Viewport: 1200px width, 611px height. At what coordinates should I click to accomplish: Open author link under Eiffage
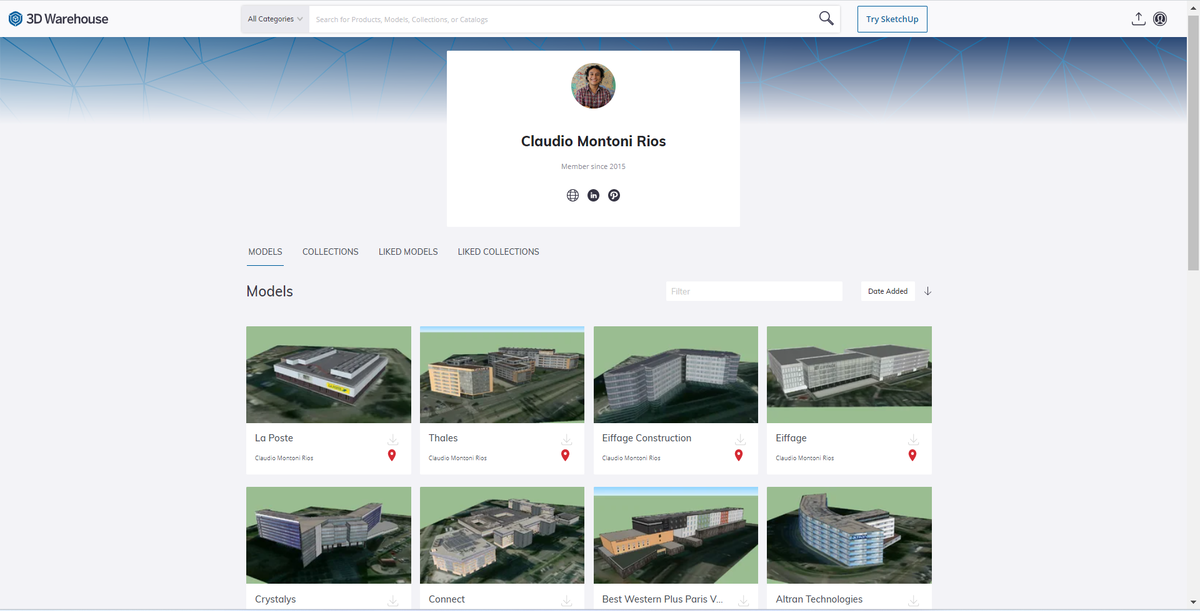(x=805, y=458)
